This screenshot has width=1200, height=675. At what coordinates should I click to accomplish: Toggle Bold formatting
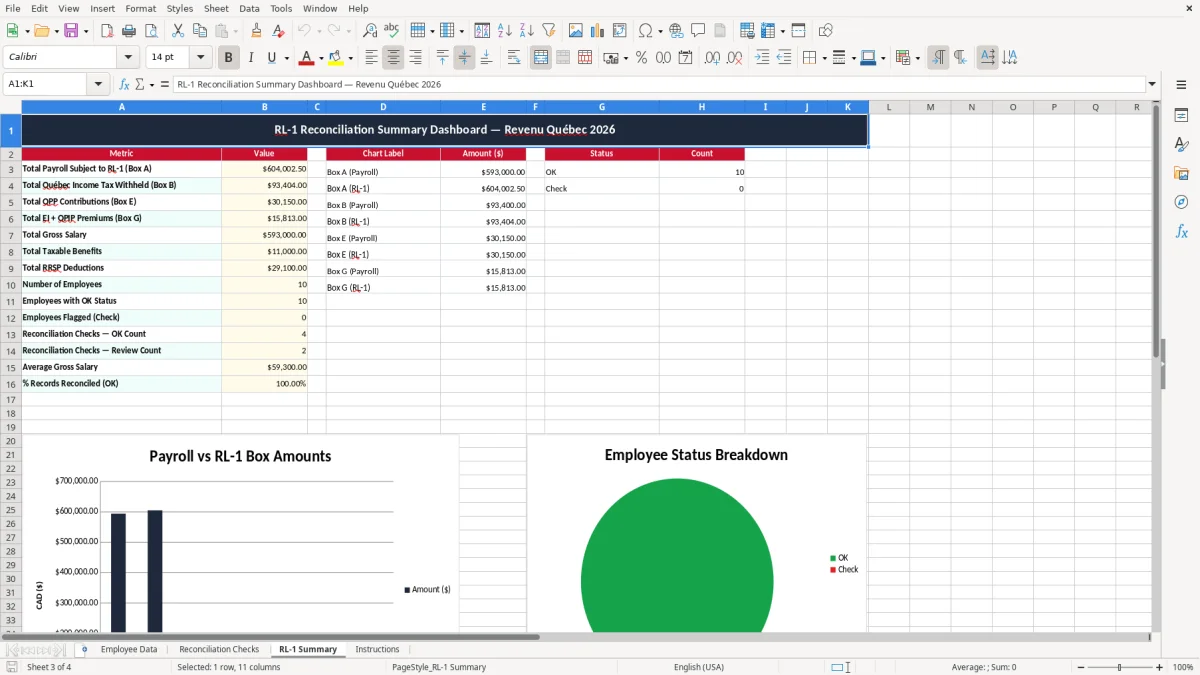coord(228,58)
